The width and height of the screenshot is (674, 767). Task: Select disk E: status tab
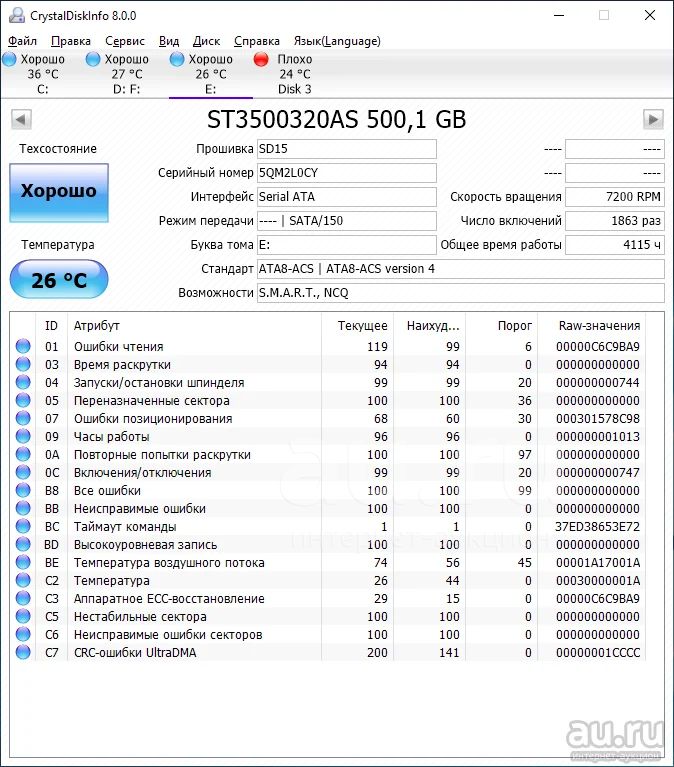pyautogui.click(x=210, y=74)
